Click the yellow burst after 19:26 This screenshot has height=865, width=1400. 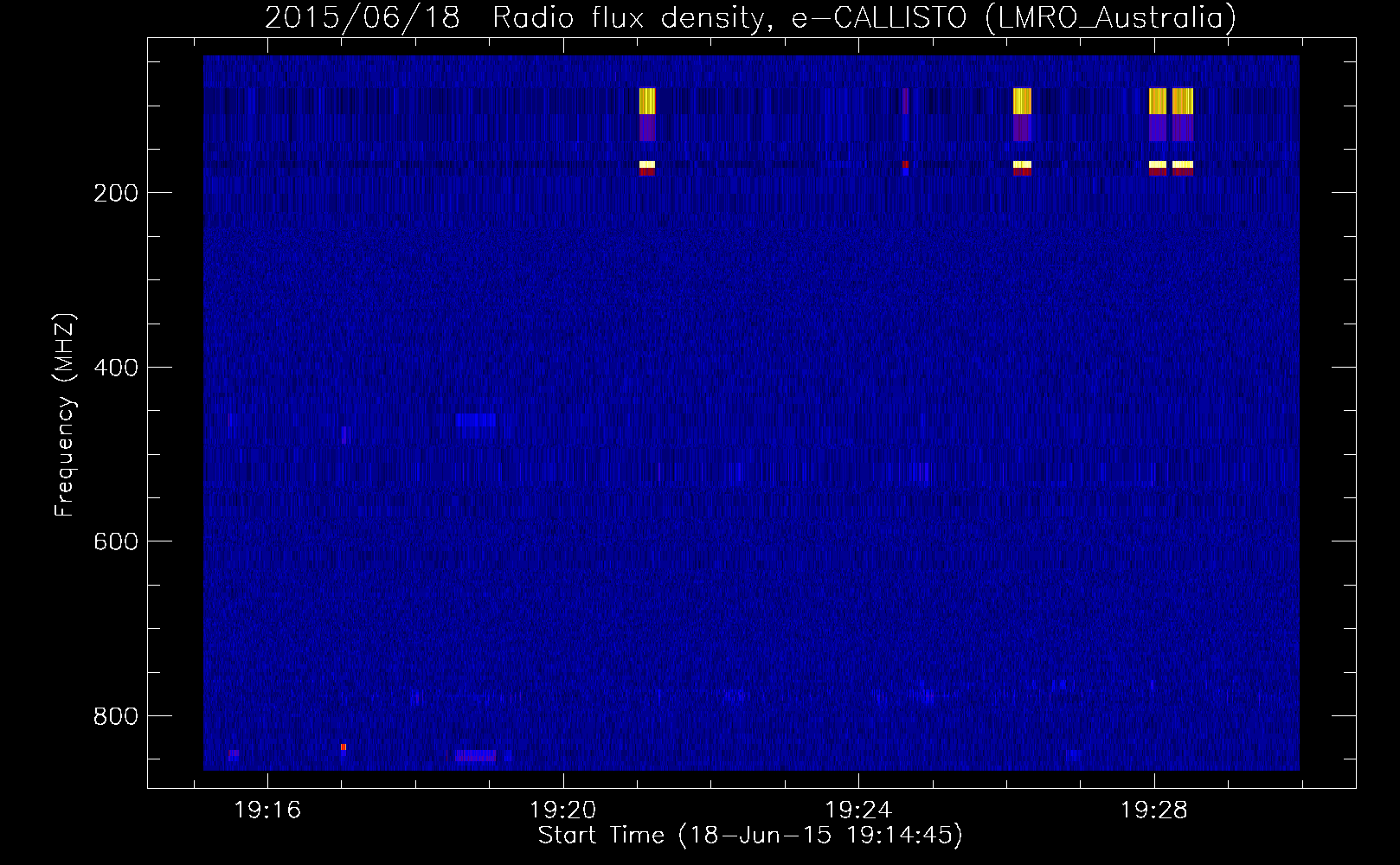pyautogui.click(x=1022, y=101)
